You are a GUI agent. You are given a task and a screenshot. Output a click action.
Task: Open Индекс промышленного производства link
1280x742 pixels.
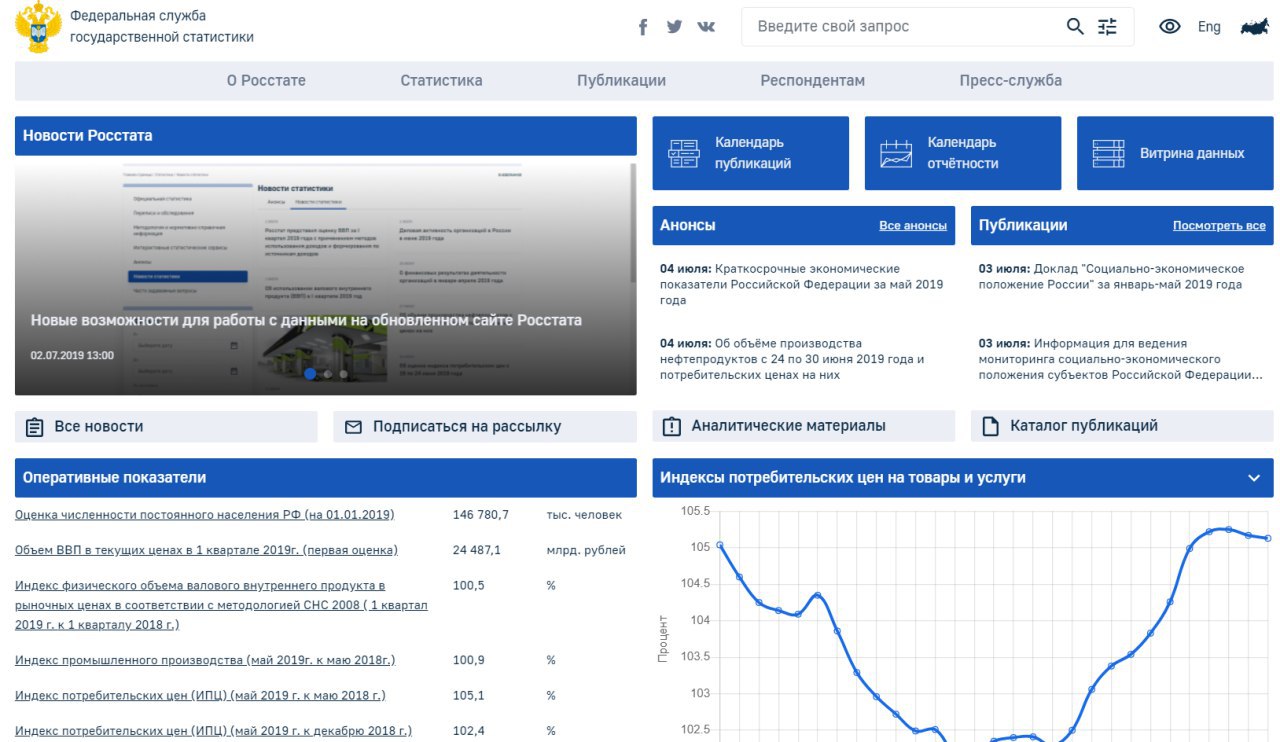tap(205, 660)
